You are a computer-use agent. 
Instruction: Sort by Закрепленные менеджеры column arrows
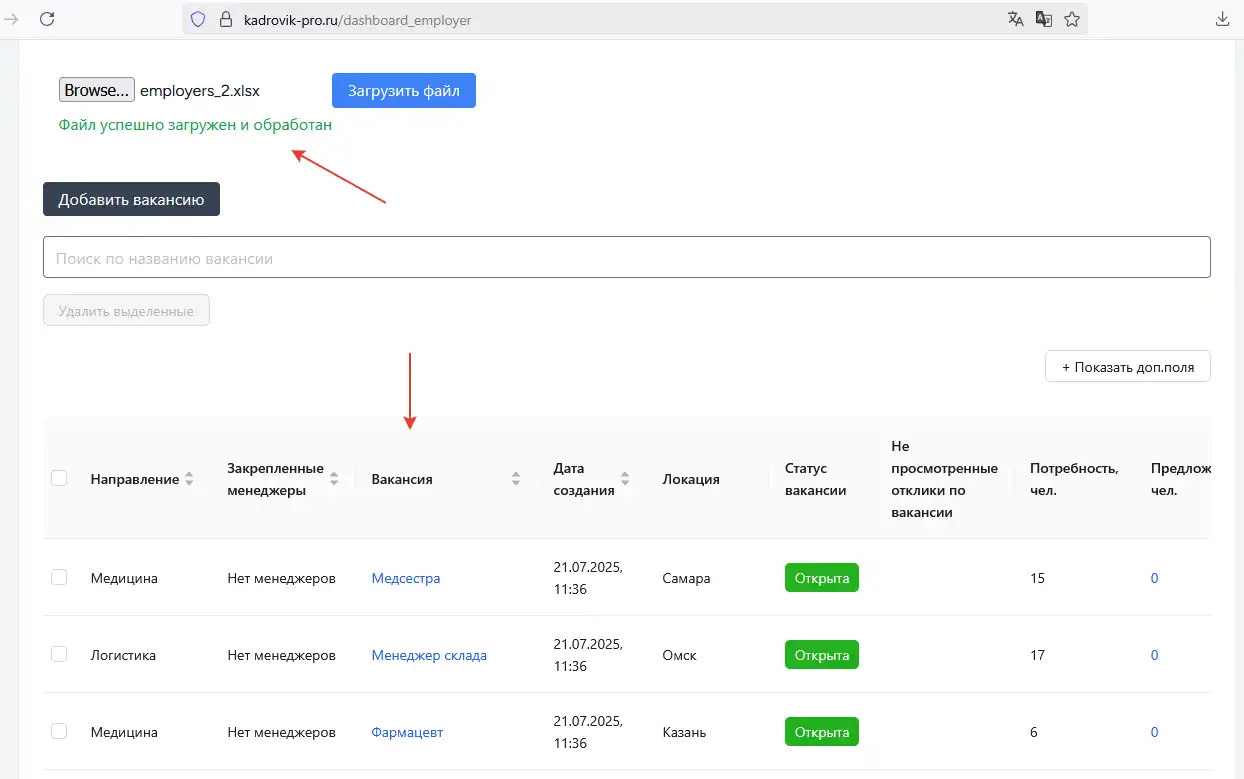tap(334, 479)
